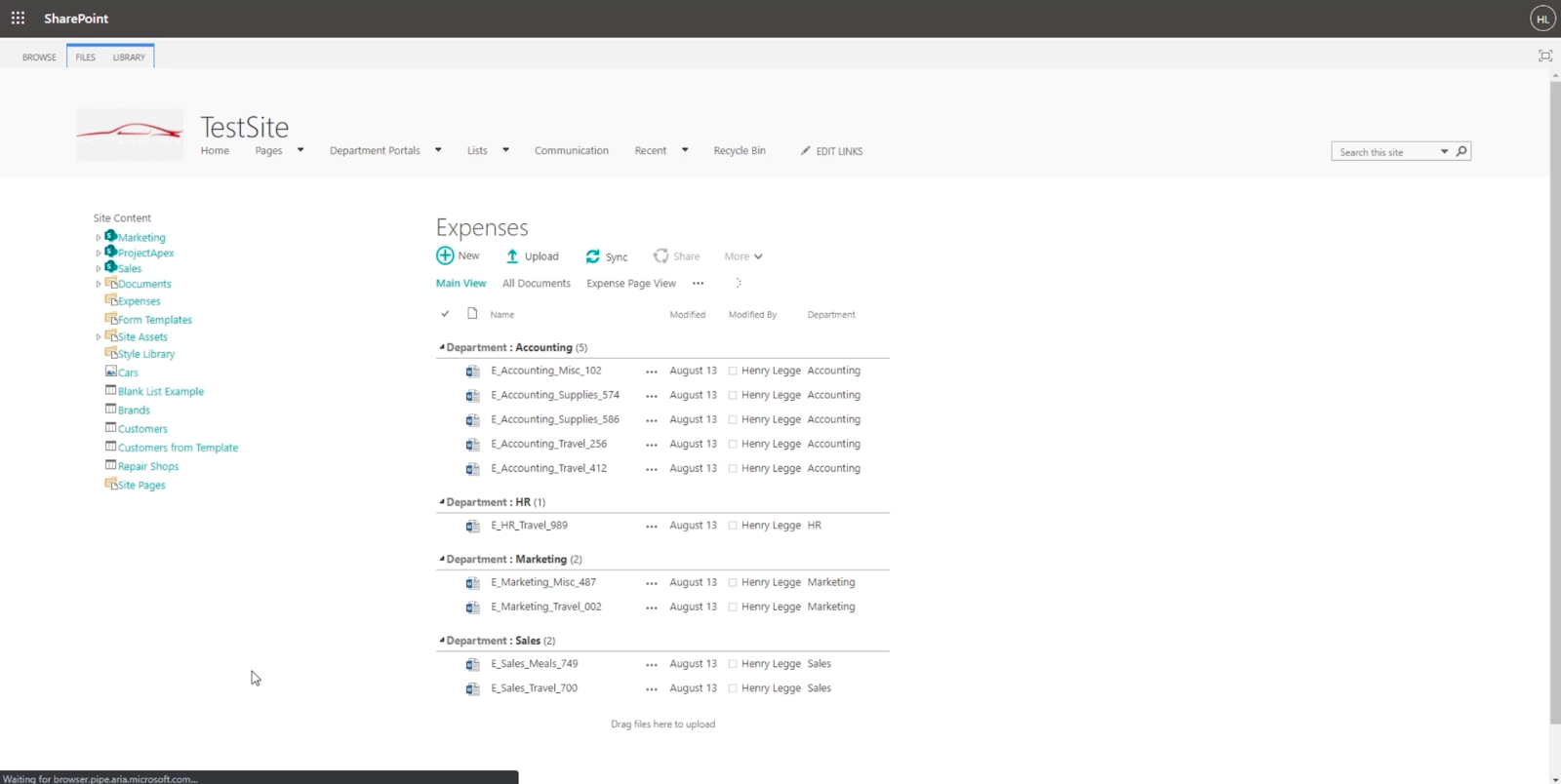Toggle presence checkbox in E_Accounting_Supplies_586 row
This screenshot has width=1561, height=784.
tap(733, 419)
